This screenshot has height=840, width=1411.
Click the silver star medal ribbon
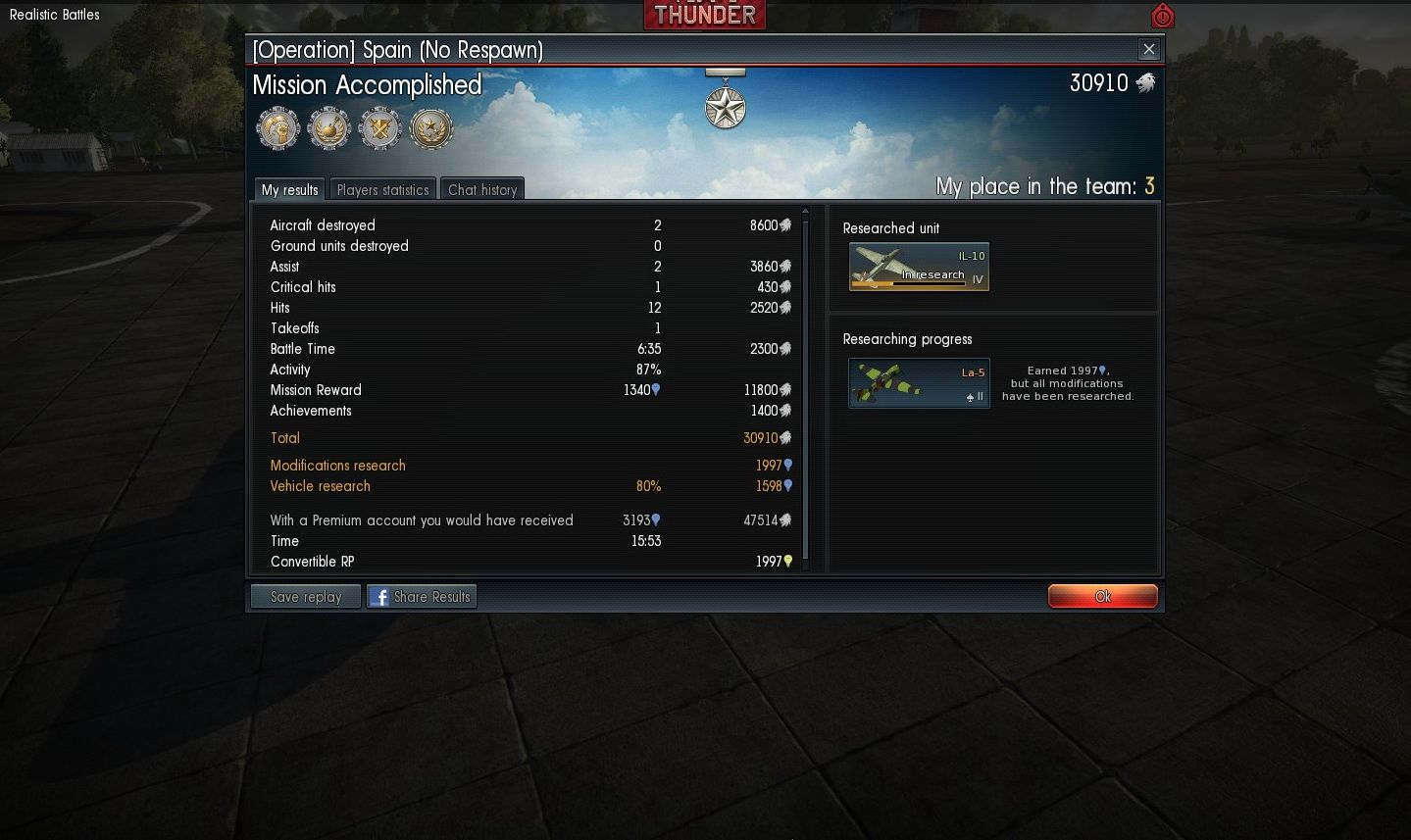726,99
